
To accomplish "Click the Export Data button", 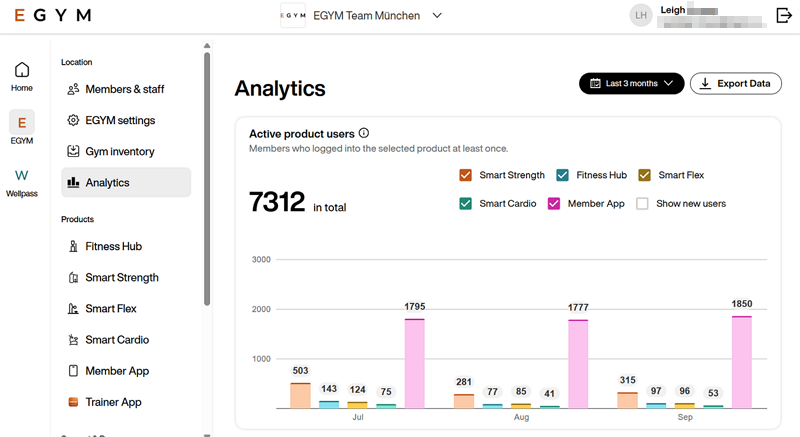I will point(736,84).
